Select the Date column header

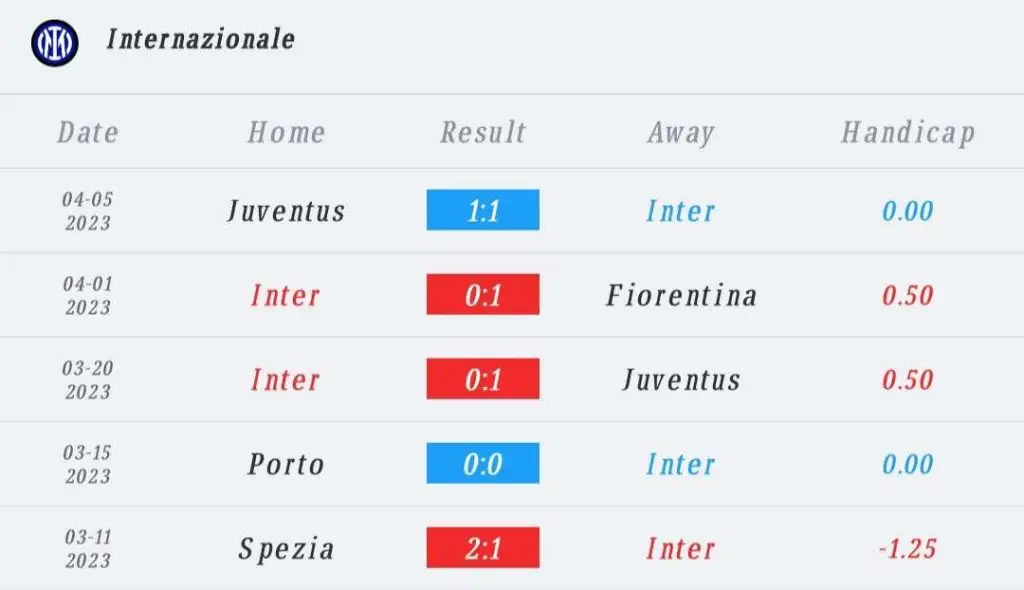(88, 133)
